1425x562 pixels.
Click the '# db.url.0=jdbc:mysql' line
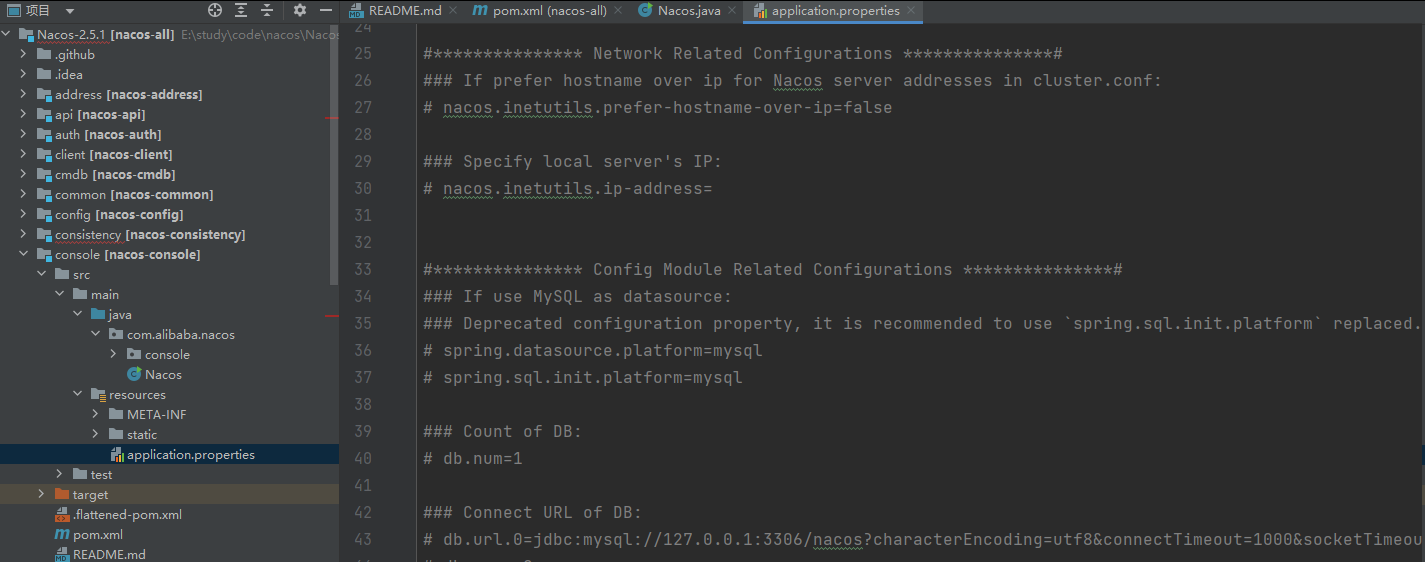(x=924, y=540)
